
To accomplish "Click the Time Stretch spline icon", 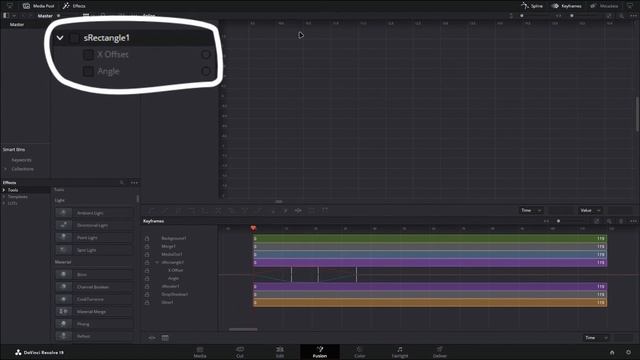I will click(x=298, y=211).
